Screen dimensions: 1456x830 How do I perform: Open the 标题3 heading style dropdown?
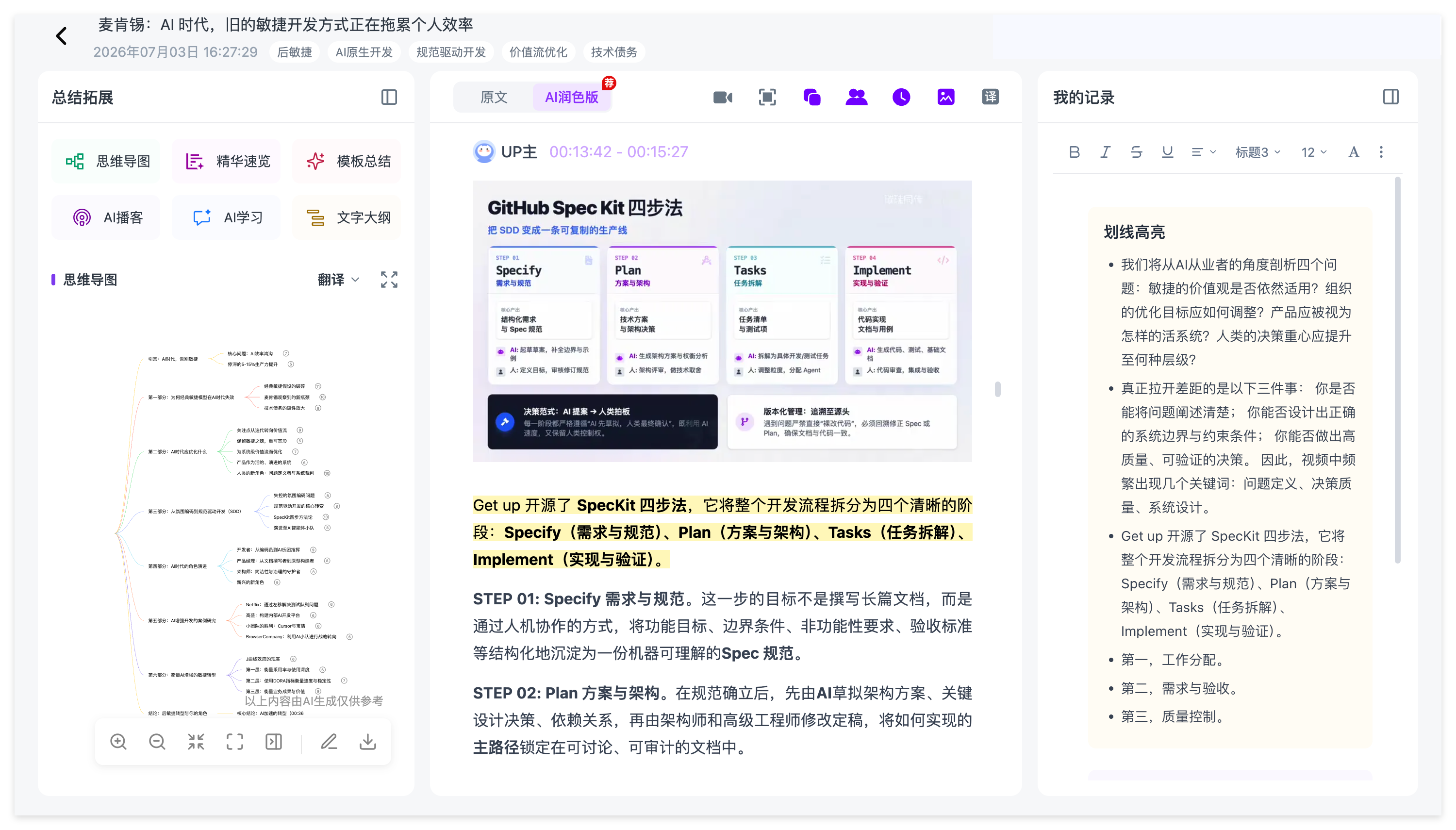(1257, 152)
